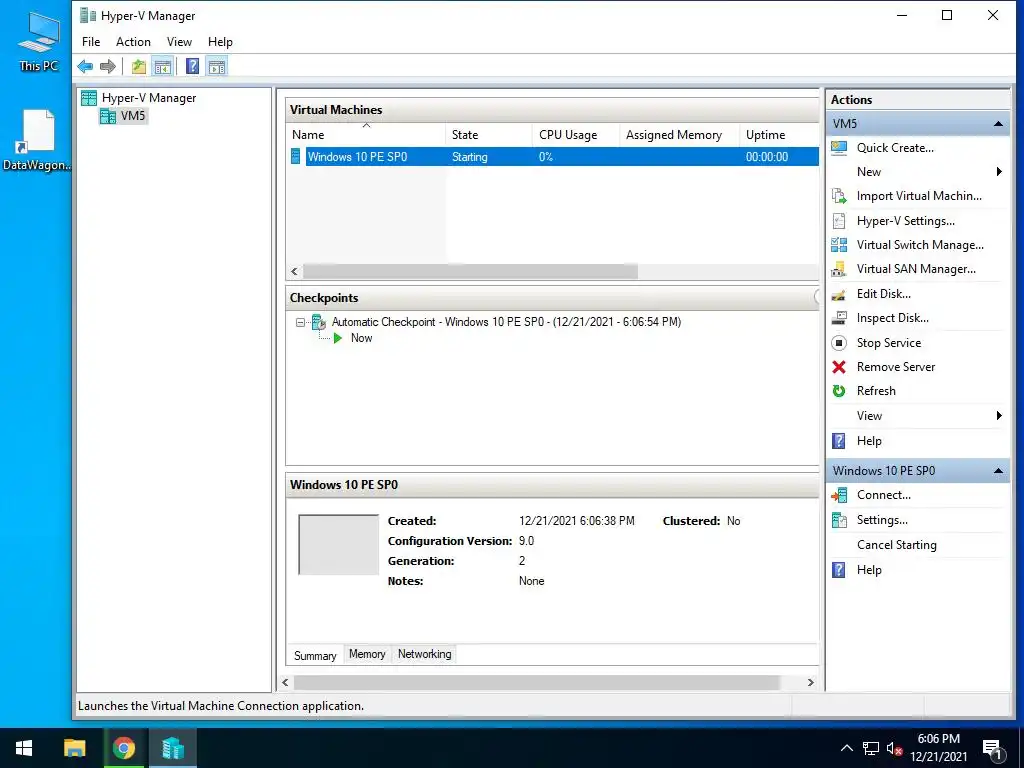Collapse the Windows 10 PE SP0 actions section
Viewport: 1024px width, 768px height.
click(998, 471)
